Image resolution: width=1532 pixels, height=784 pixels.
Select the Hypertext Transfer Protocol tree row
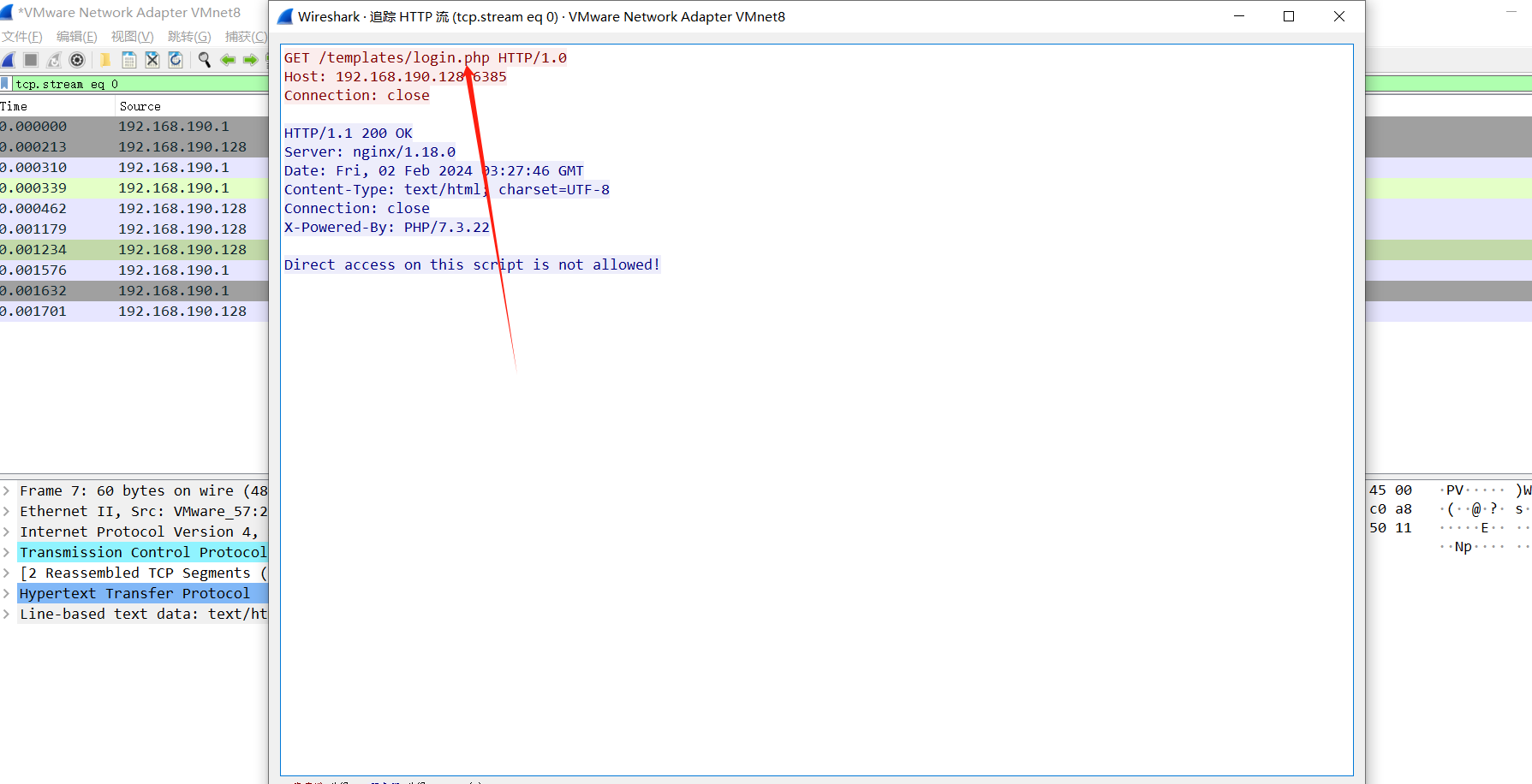click(x=142, y=593)
